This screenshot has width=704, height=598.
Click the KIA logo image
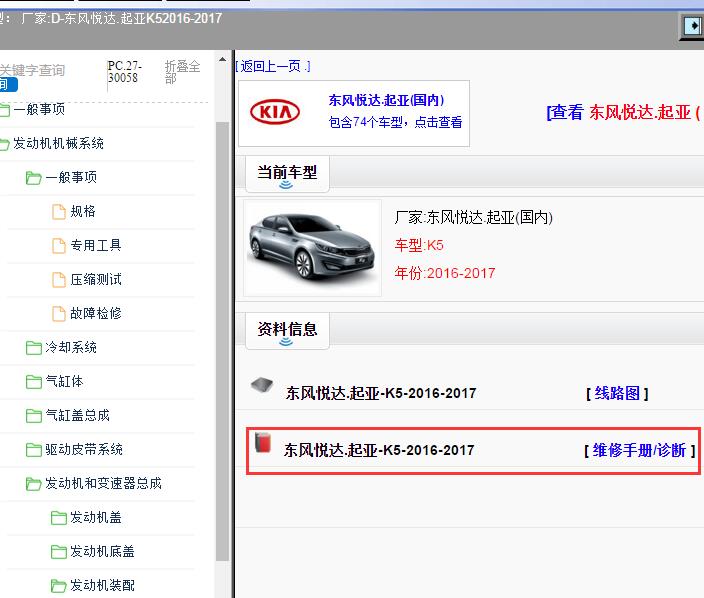pos(275,112)
